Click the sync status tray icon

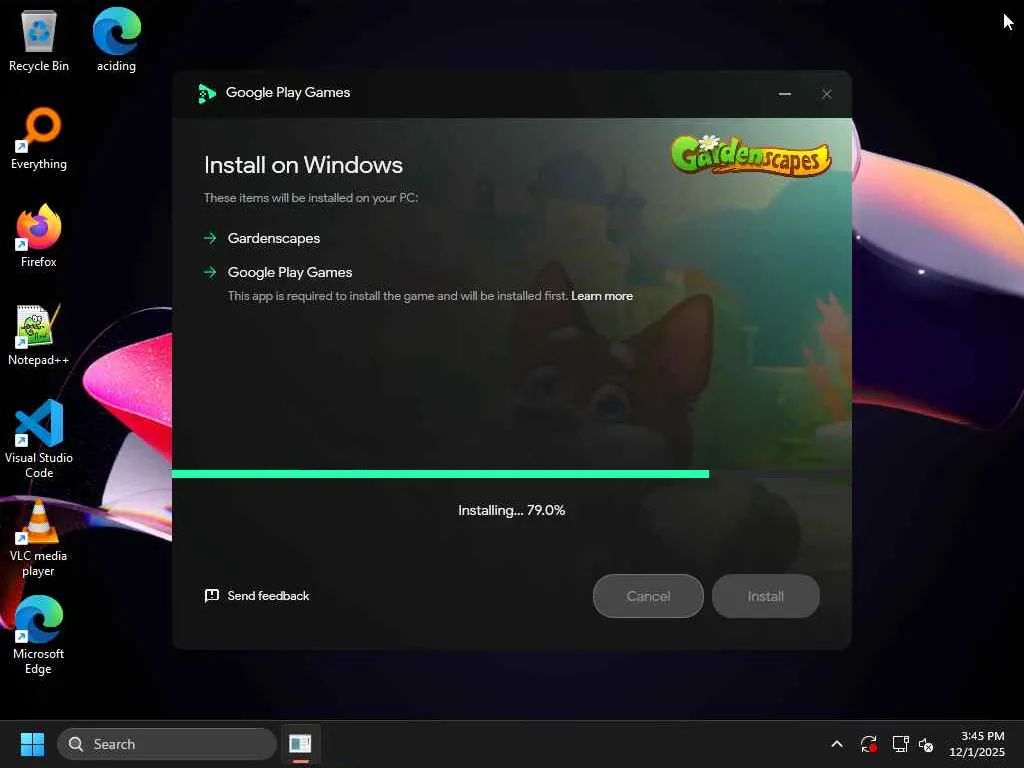point(869,744)
